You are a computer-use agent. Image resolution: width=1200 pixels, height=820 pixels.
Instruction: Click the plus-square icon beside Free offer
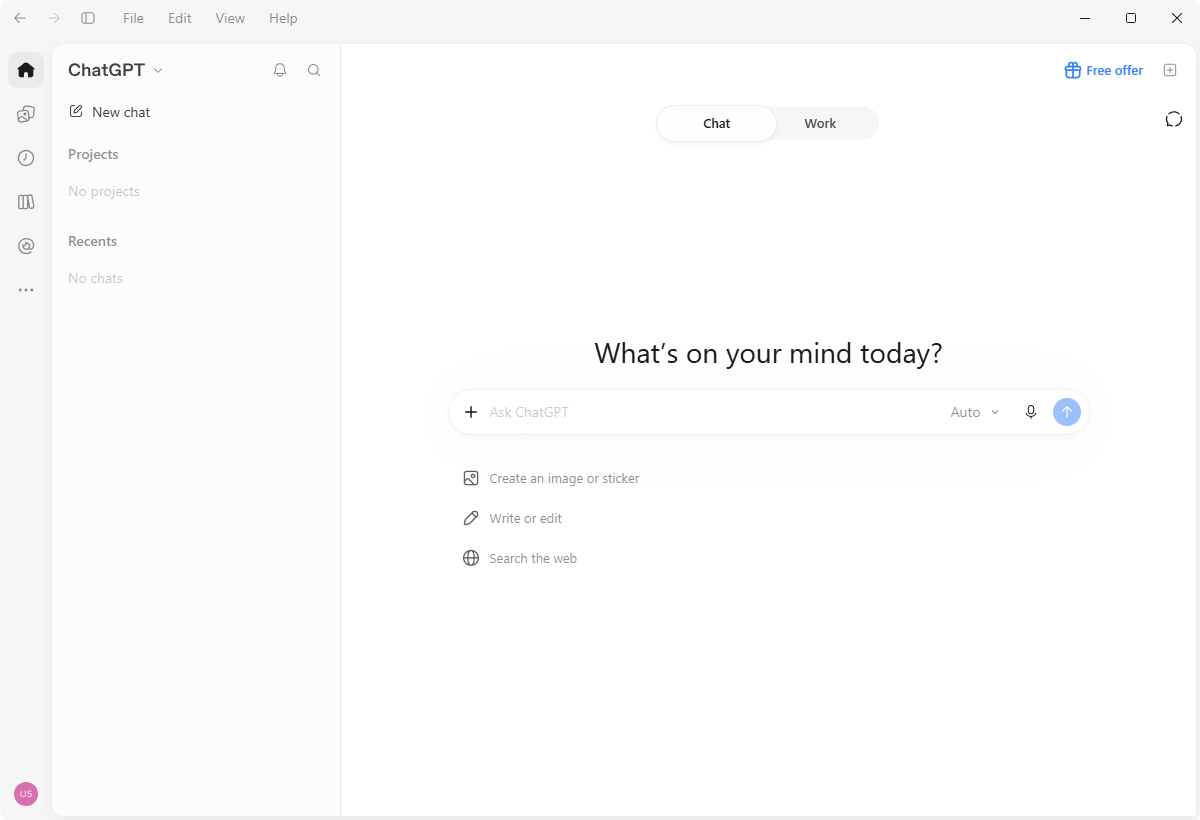(1170, 70)
